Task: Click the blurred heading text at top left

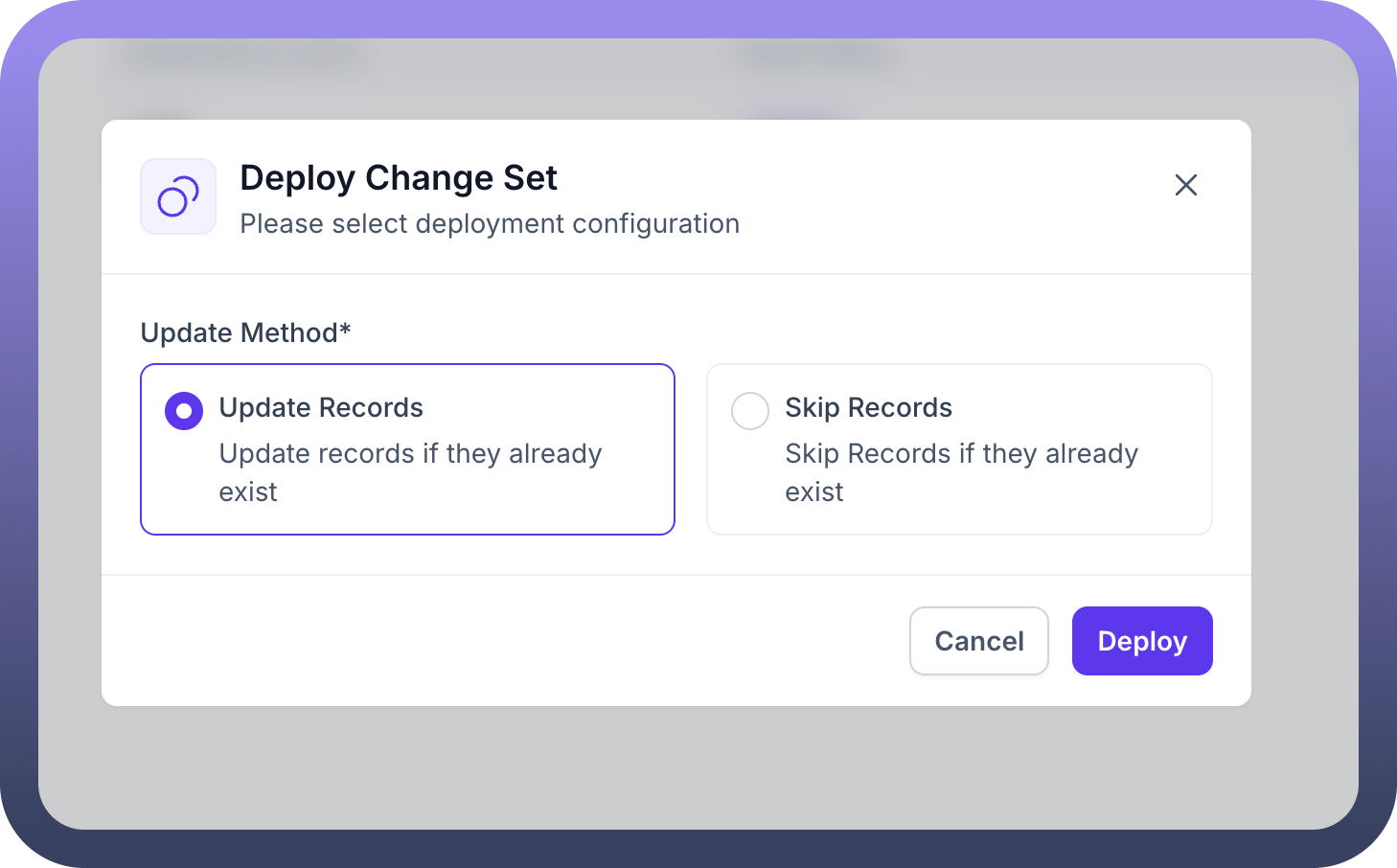Action: [x=244, y=57]
